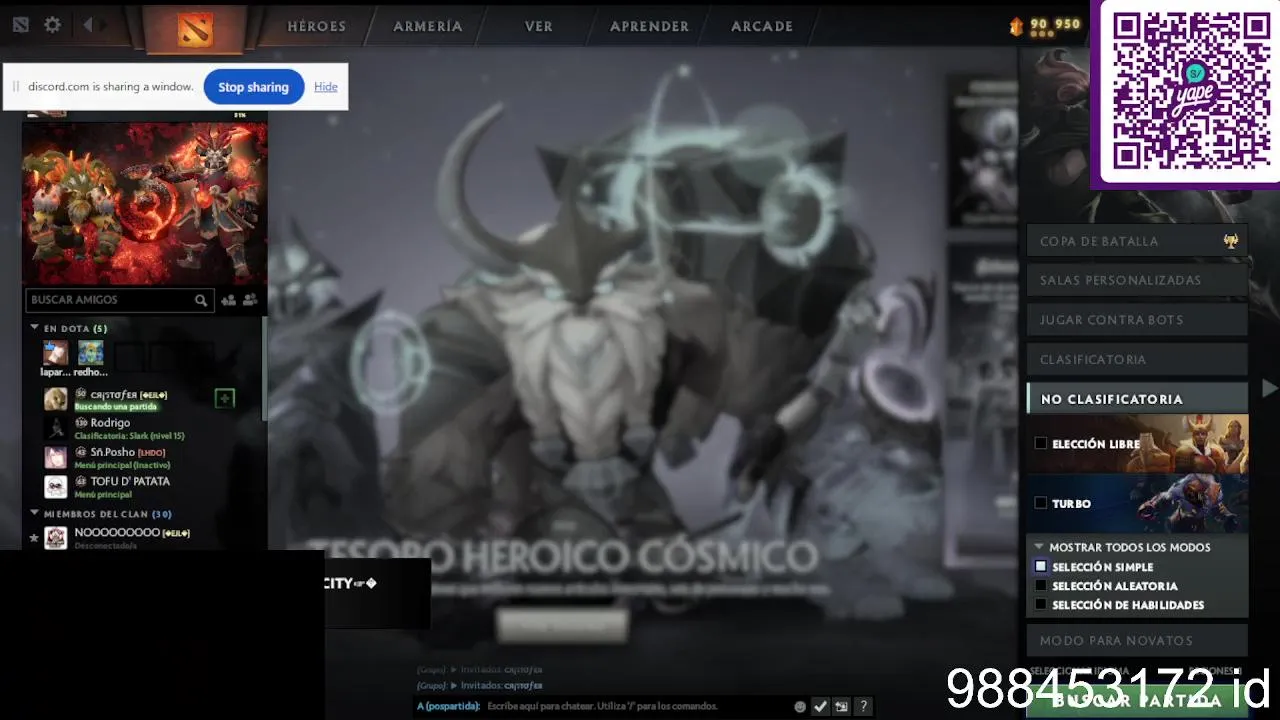Click the add friend icon

228,300
